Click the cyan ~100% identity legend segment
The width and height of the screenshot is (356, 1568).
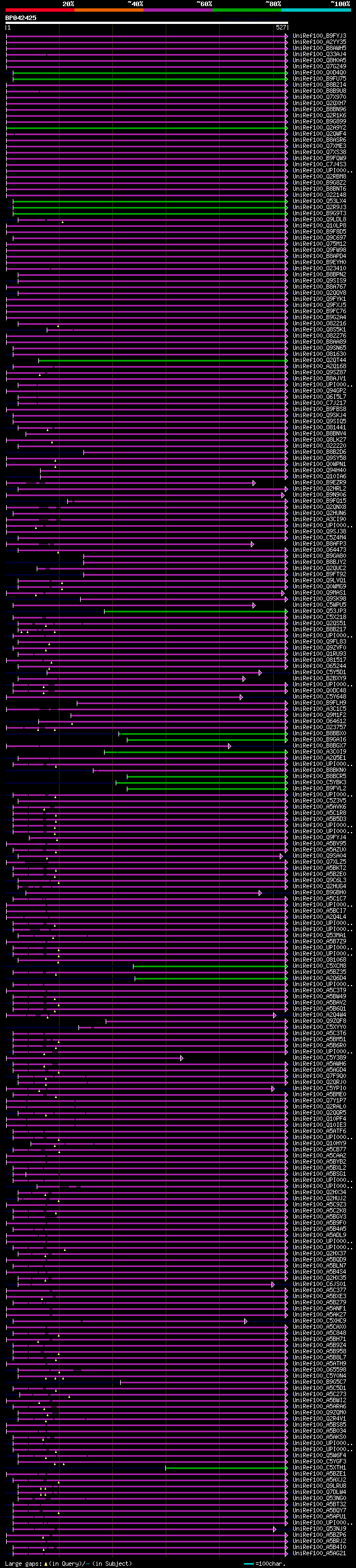317,10
